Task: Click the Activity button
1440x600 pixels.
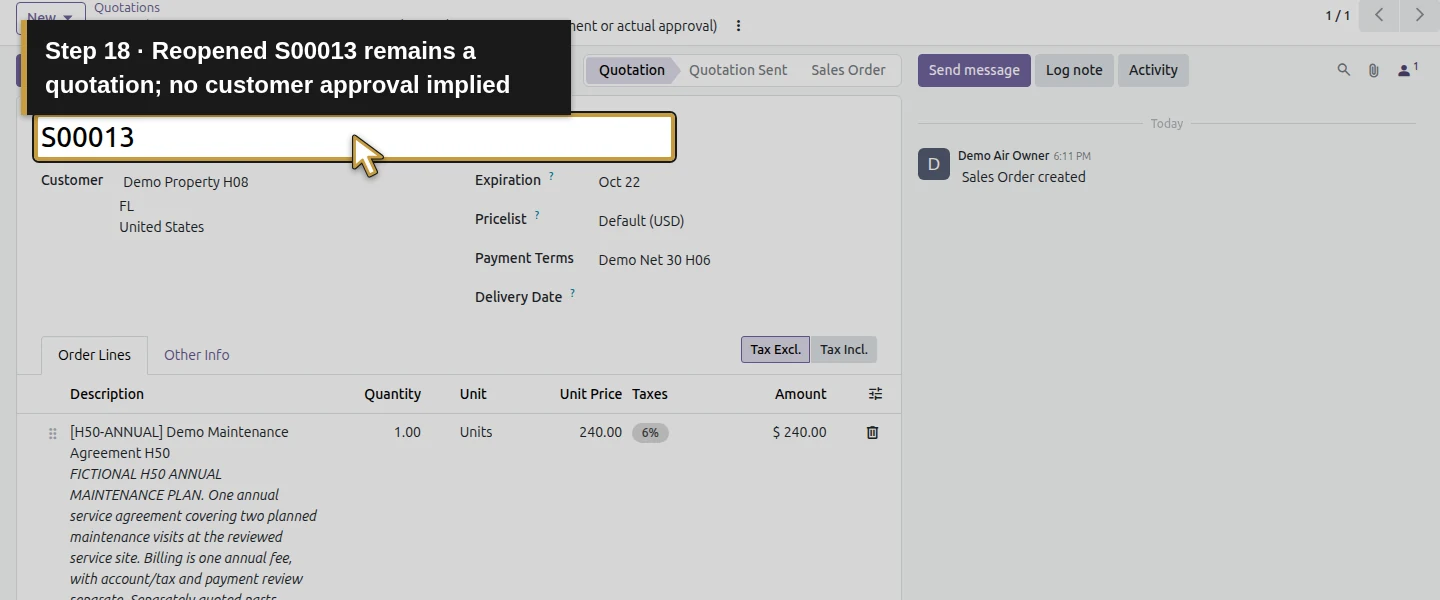Action: (x=1153, y=70)
